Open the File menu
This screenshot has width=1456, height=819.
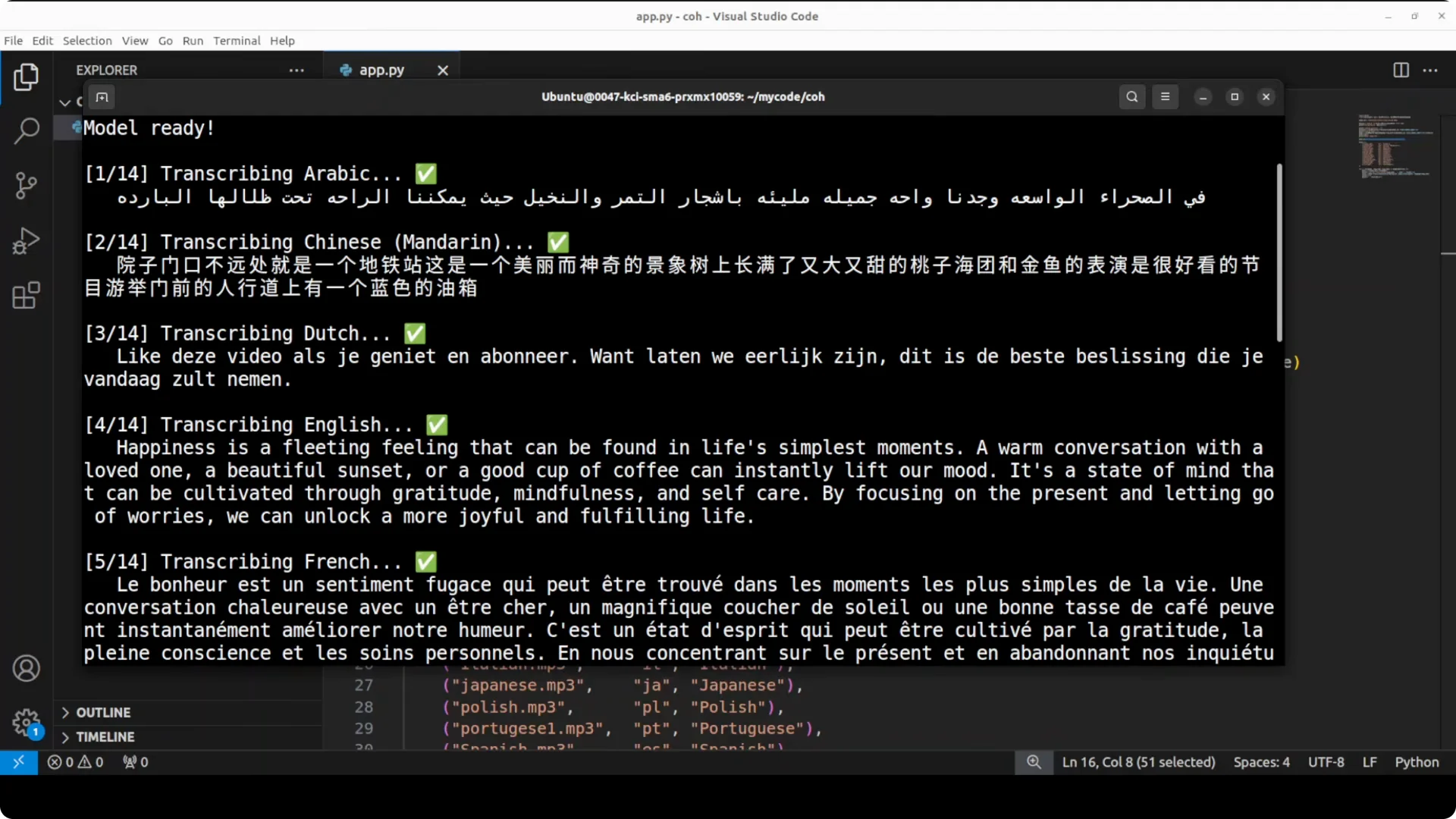click(13, 41)
